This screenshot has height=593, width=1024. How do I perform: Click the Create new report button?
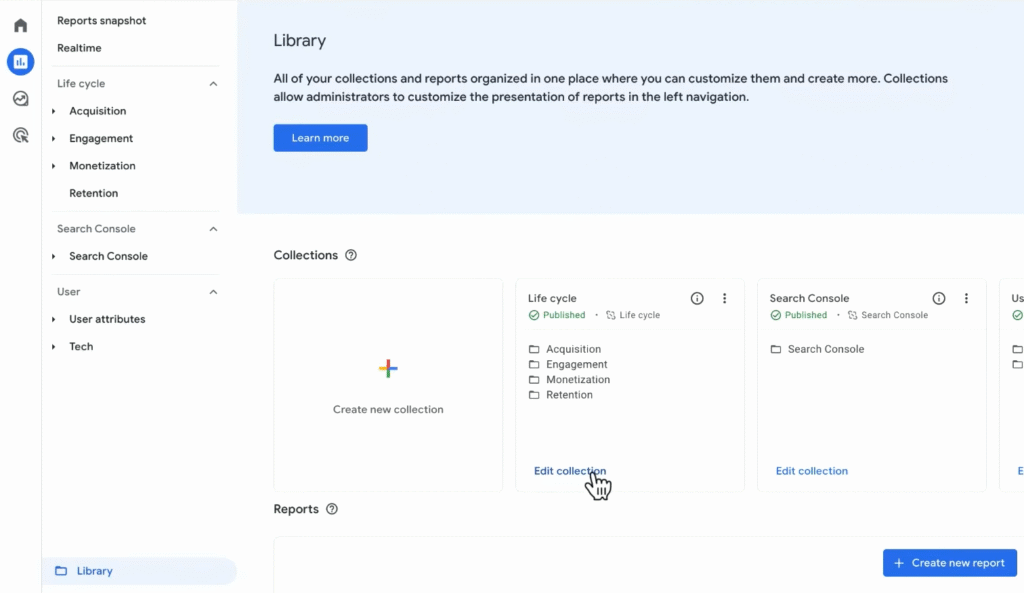click(950, 563)
